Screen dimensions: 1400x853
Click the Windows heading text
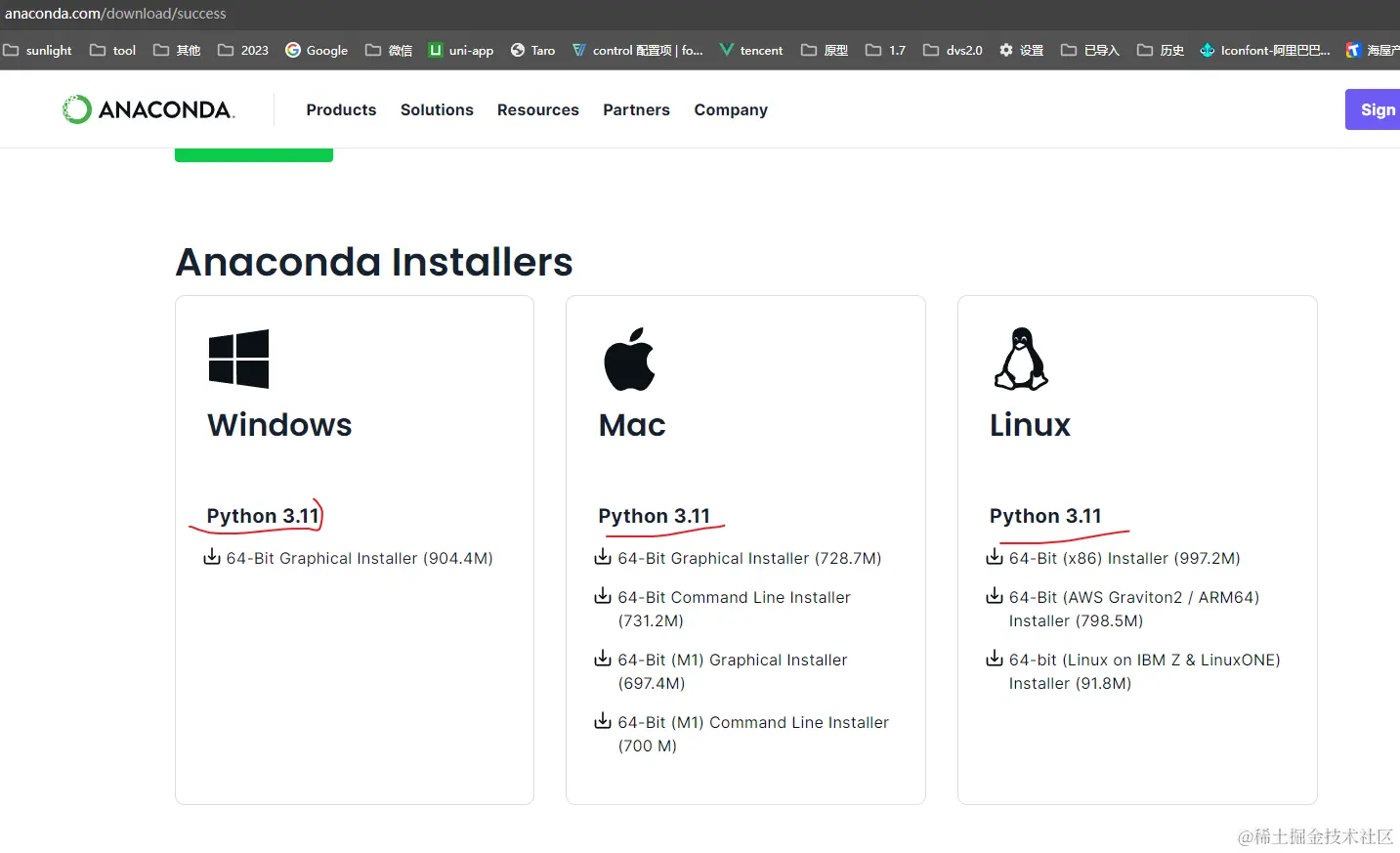coord(279,425)
